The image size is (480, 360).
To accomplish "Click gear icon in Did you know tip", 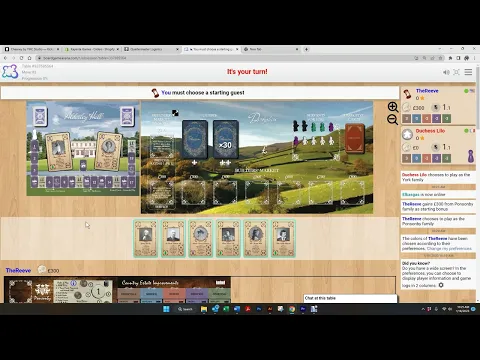I will [441, 285].
